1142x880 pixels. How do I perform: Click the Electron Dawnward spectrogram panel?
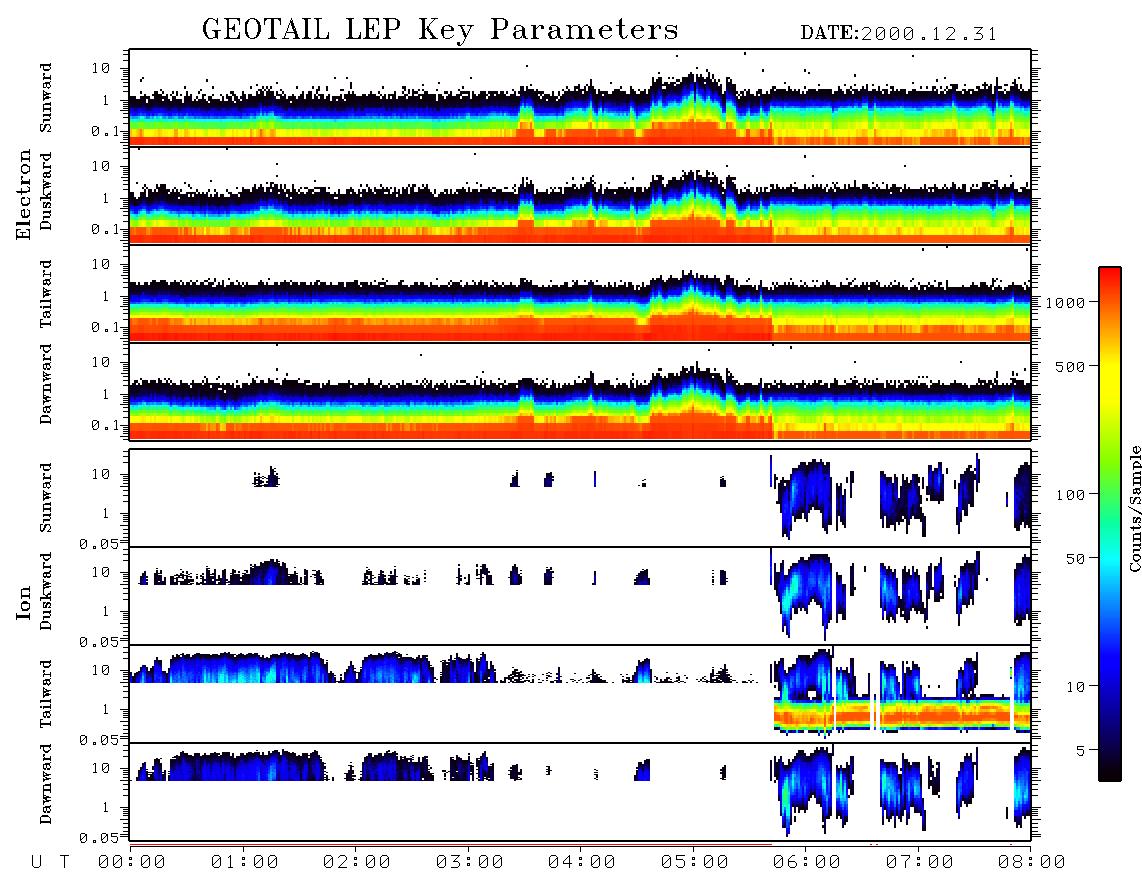tap(580, 391)
